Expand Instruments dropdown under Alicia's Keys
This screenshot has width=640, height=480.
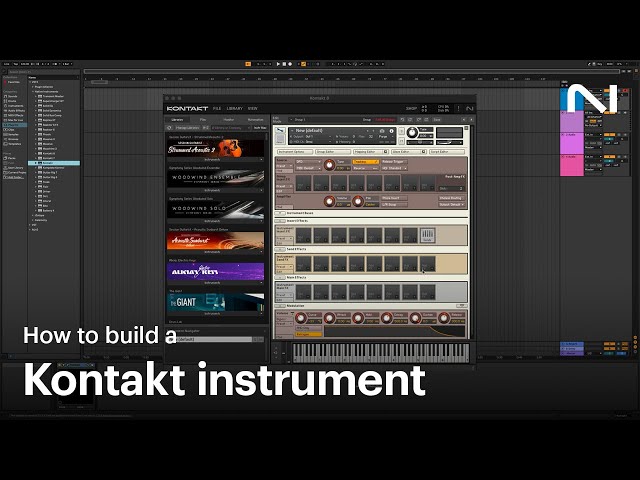(216, 282)
